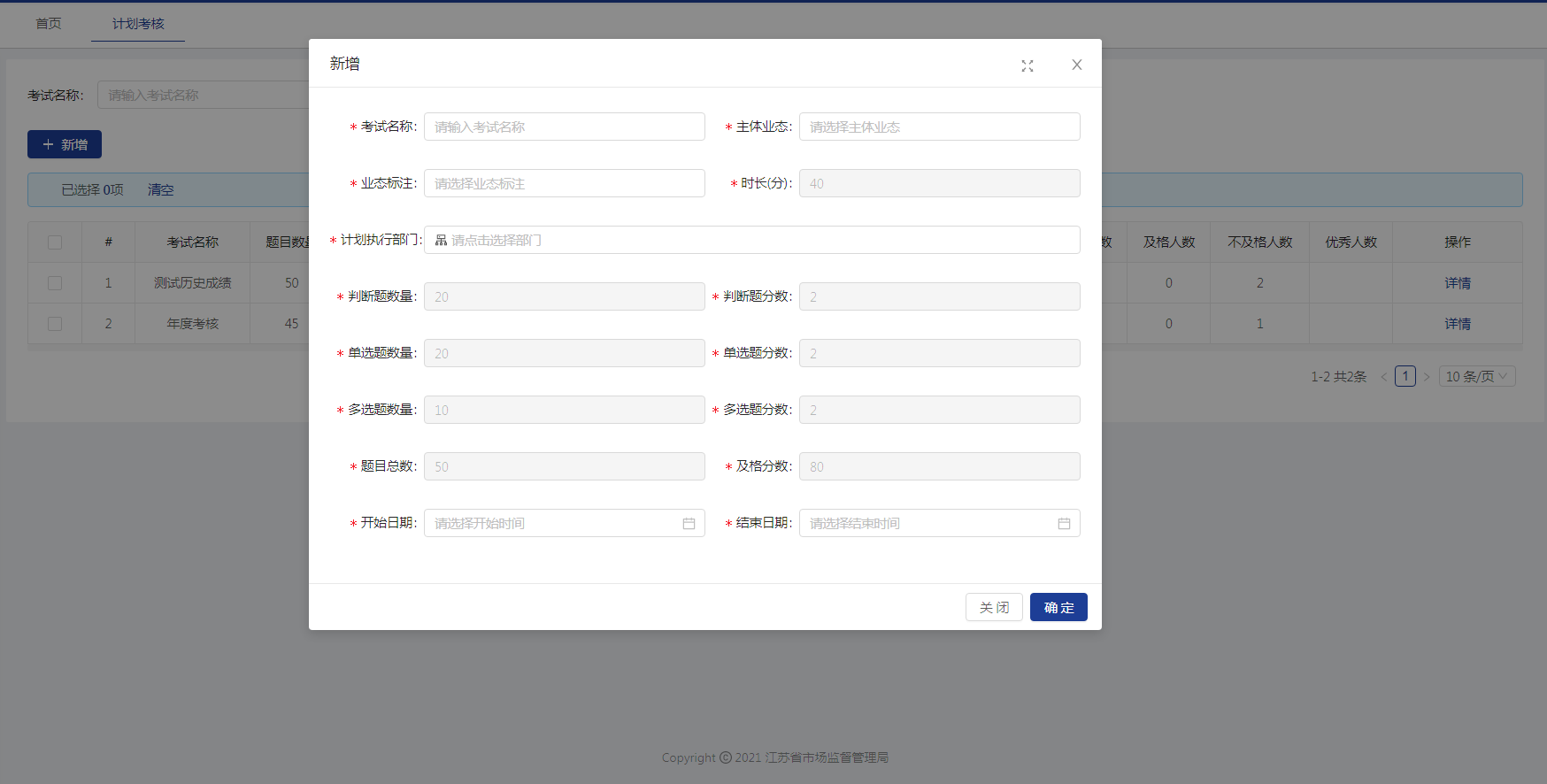Screen dimensions: 1547x784
Task: Click the 考试名称 input in the dialog
Action: point(564,127)
